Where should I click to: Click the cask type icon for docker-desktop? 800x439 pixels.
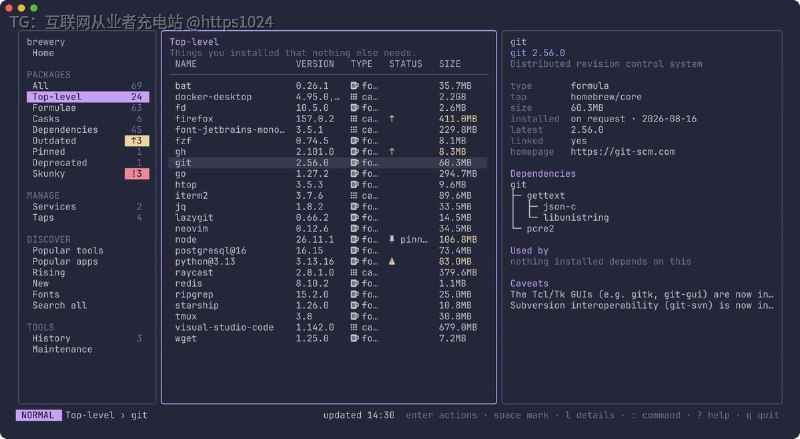tap(355, 97)
